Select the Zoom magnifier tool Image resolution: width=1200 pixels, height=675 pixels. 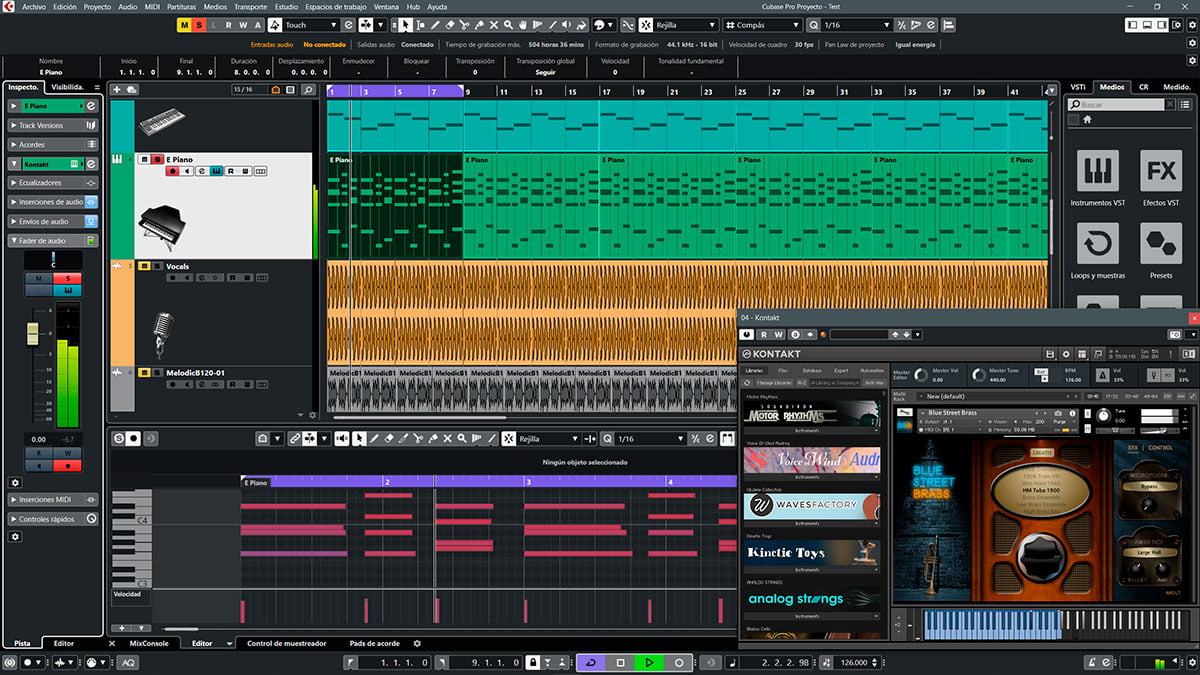click(x=506, y=25)
